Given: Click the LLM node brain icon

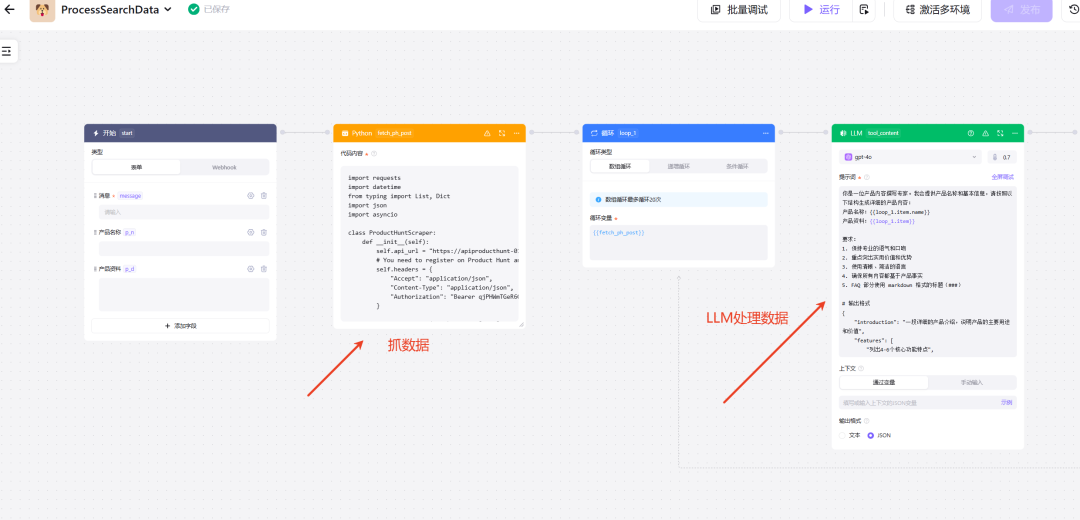Looking at the screenshot, I should coord(843,133).
